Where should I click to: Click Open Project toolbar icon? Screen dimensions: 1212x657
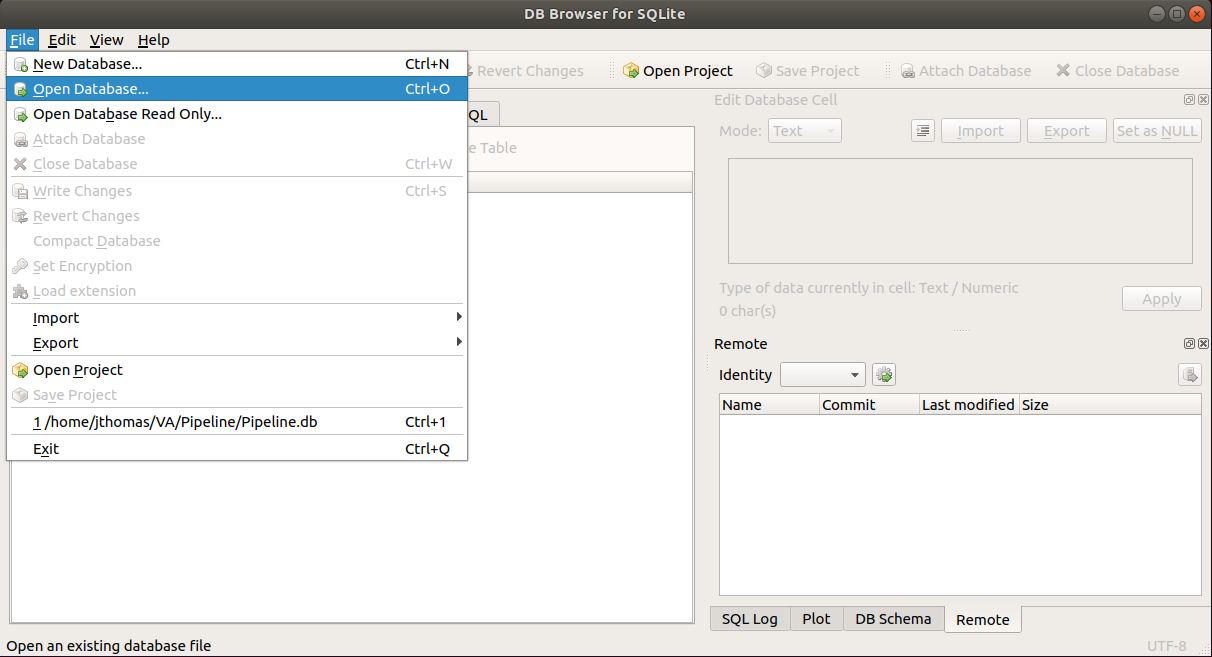(677, 71)
